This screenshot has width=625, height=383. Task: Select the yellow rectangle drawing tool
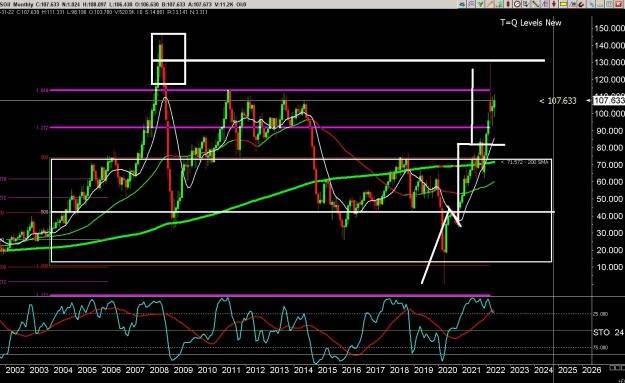coord(563,4)
